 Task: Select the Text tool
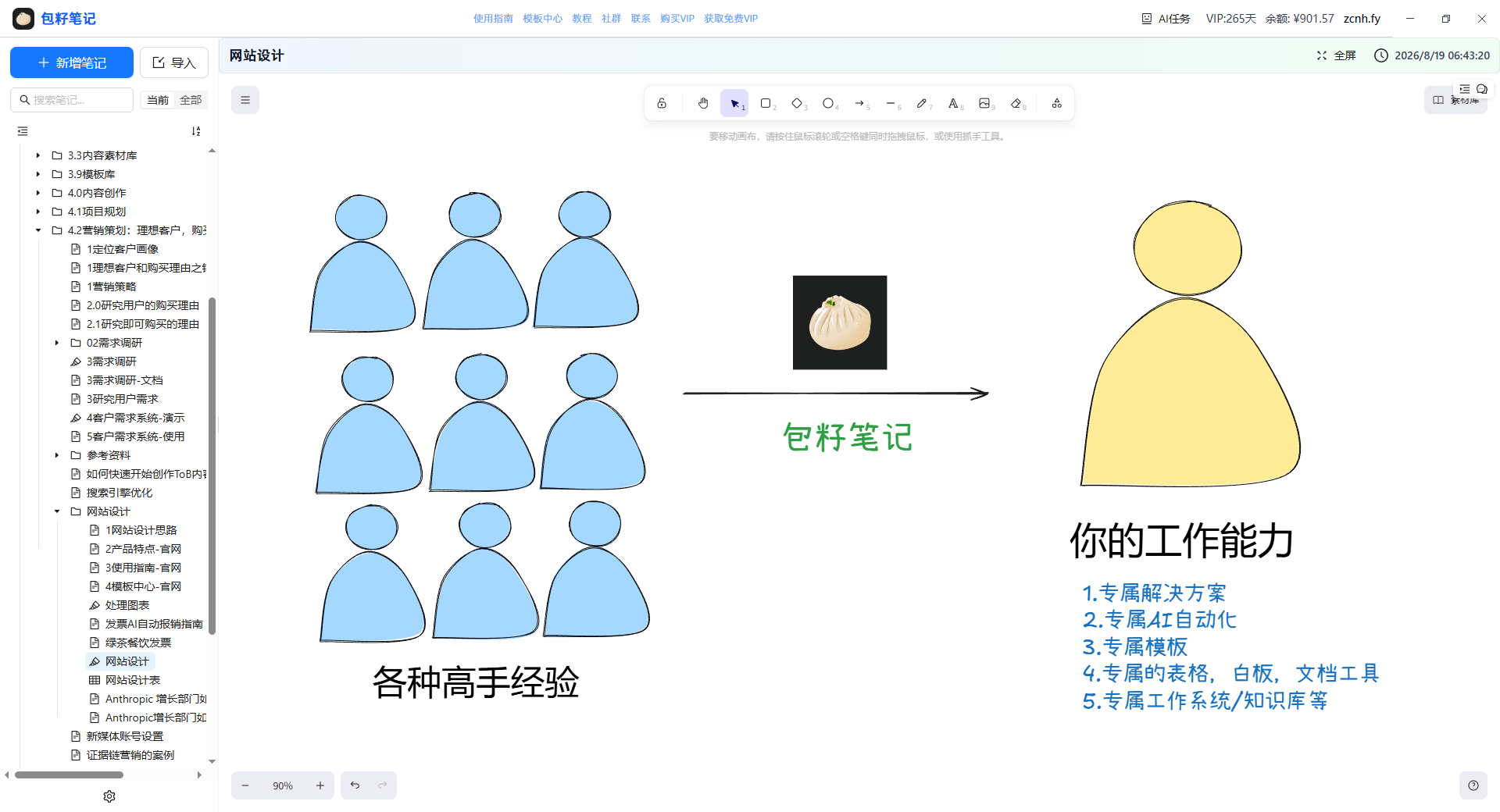tap(953, 103)
